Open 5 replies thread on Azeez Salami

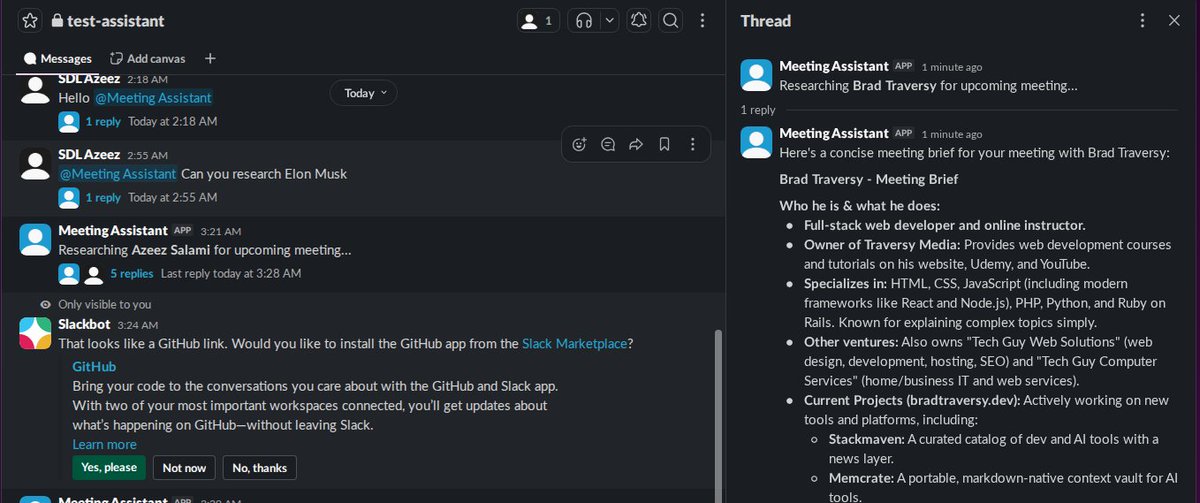point(132,273)
